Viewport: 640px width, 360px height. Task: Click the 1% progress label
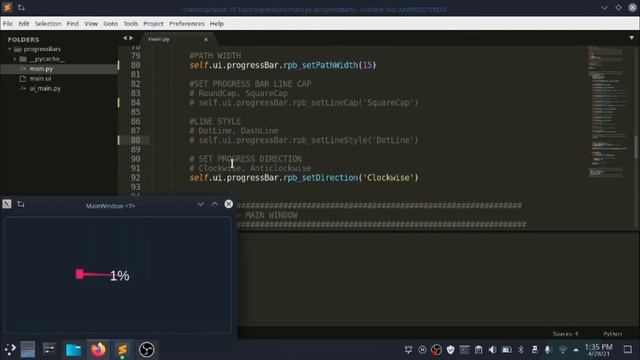[x=120, y=276]
